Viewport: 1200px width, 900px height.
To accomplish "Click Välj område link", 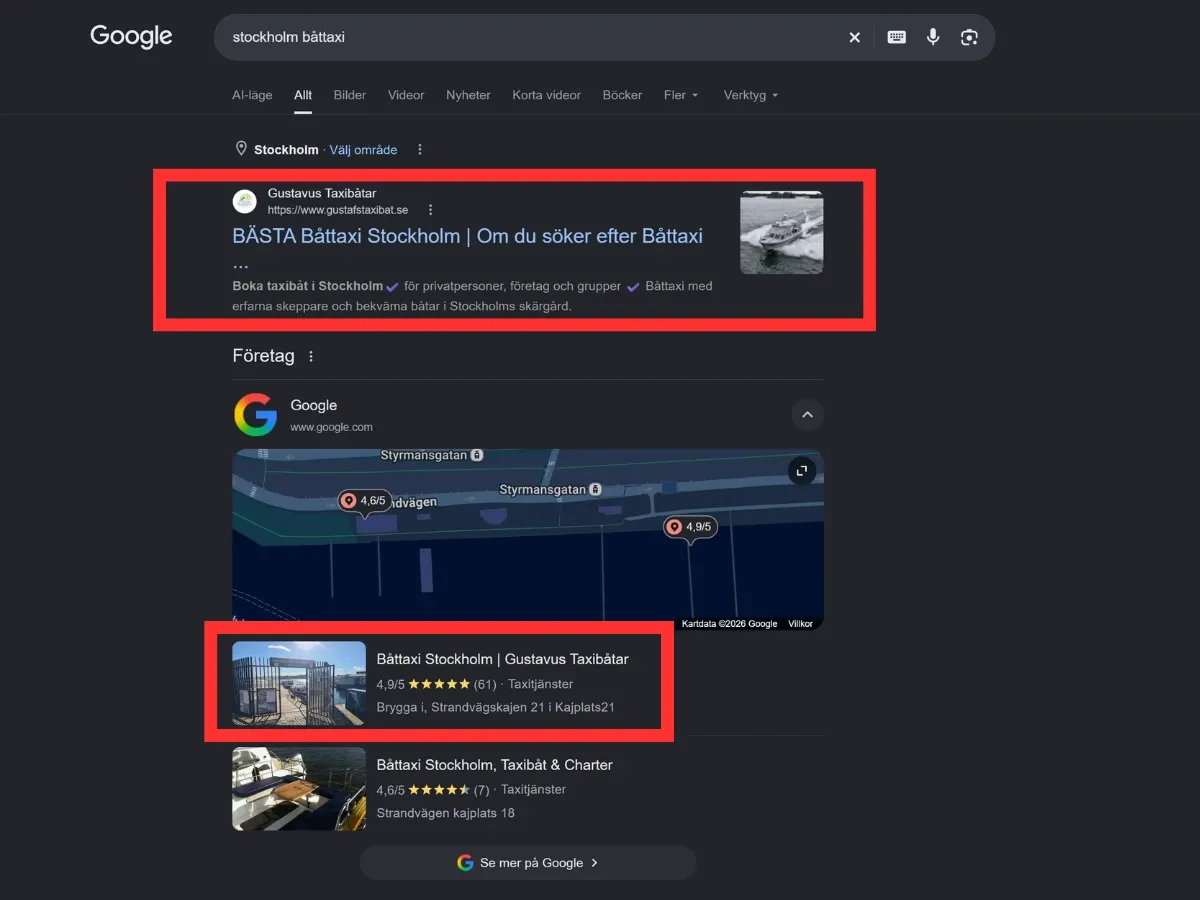I will coord(363,150).
